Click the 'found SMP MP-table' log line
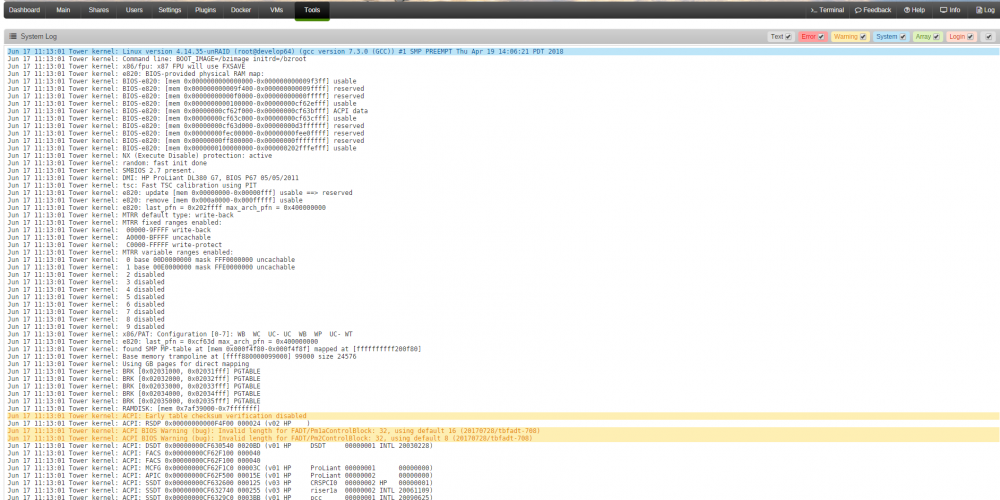The width and height of the screenshot is (1000, 500). pos(214,349)
